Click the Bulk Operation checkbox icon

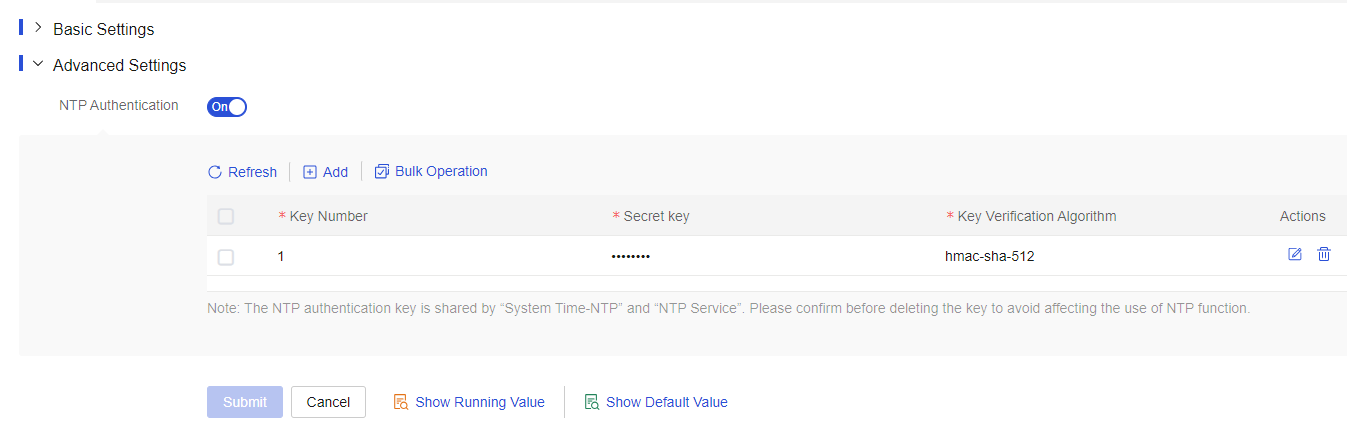(381, 172)
